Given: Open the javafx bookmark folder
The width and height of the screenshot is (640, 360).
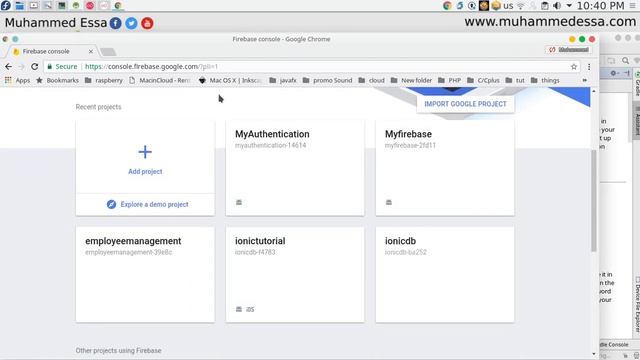Looking at the screenshot, I should click(x=283, y=80).
